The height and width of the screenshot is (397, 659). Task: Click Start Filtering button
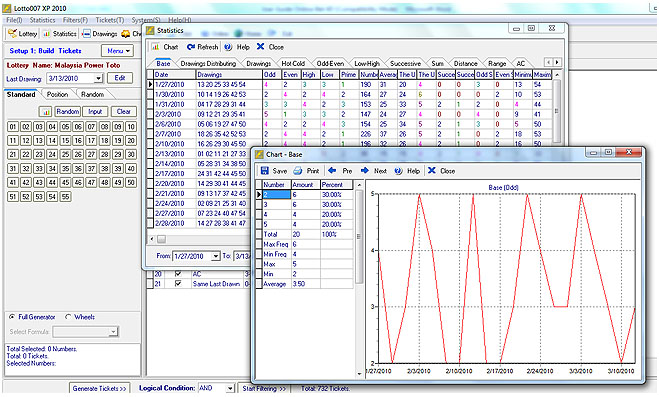(264, 389)
